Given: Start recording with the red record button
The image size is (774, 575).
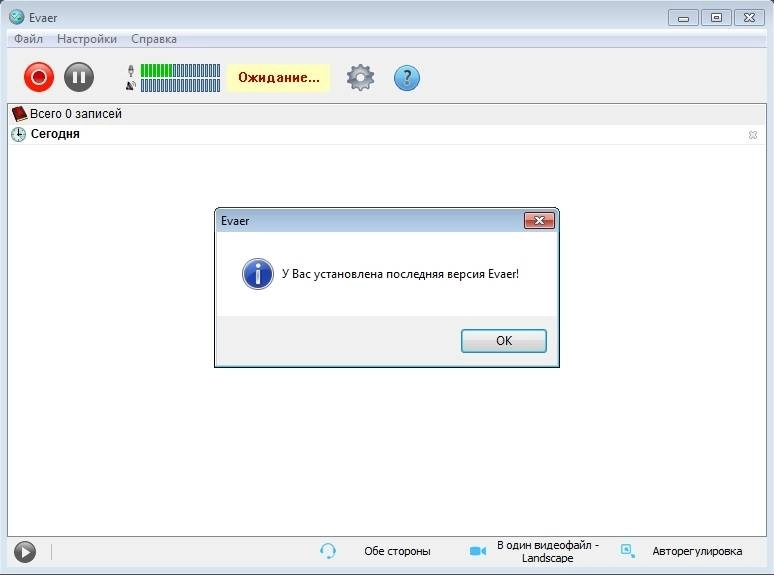Looking at the screenshot, I should click(x=39, y=77).
